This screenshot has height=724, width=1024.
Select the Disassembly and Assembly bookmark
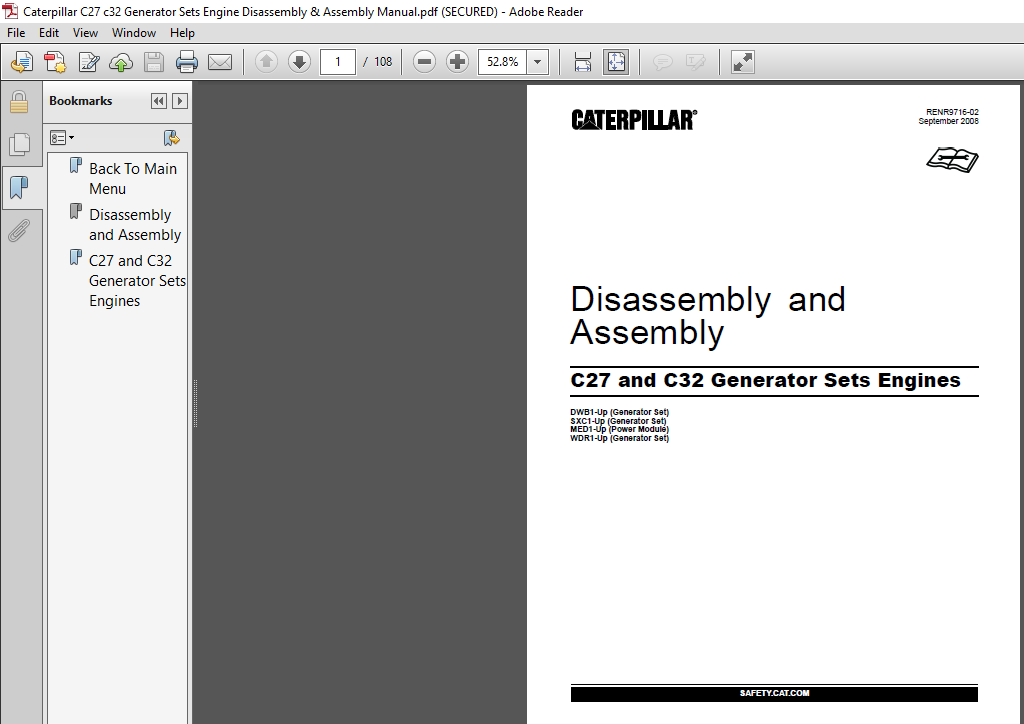pos(135,225)
